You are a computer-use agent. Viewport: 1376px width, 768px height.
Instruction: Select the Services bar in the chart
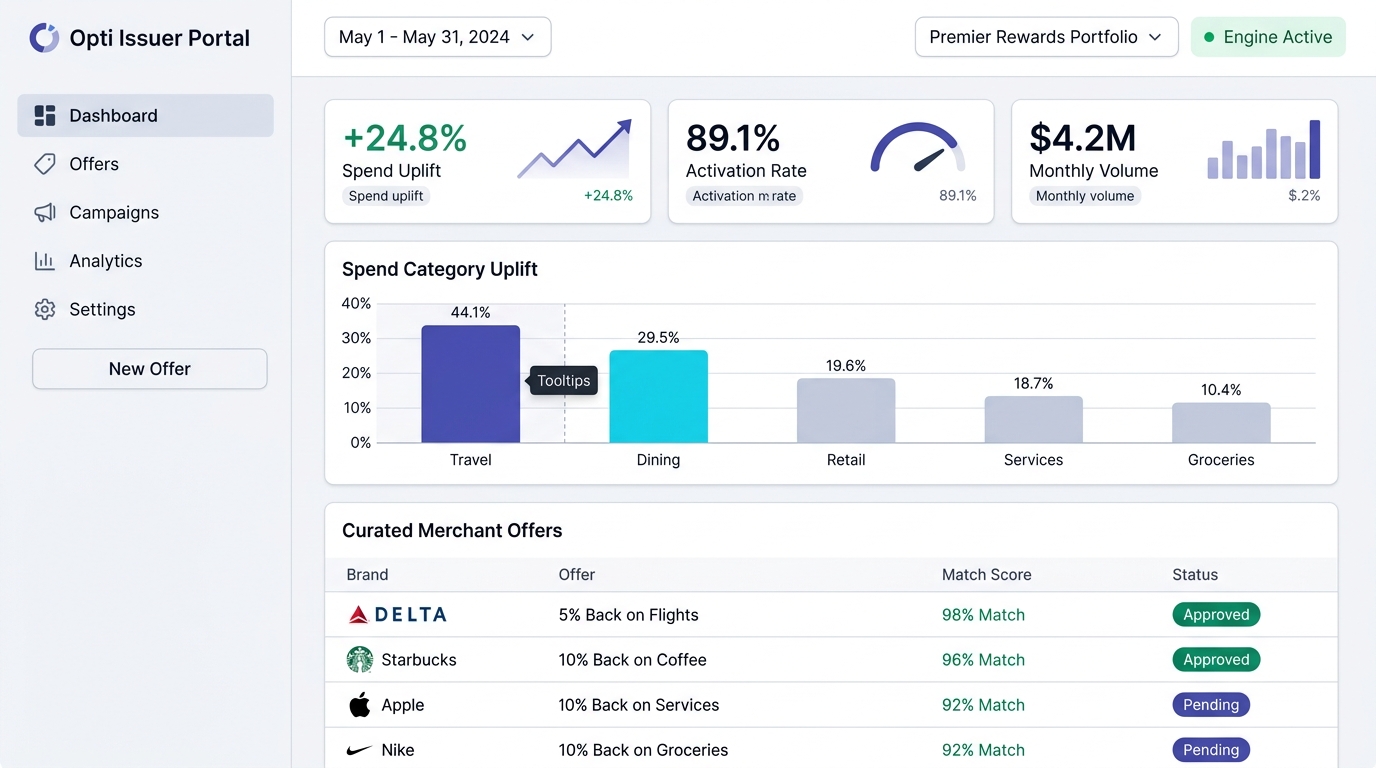(x=1033, y=419)
